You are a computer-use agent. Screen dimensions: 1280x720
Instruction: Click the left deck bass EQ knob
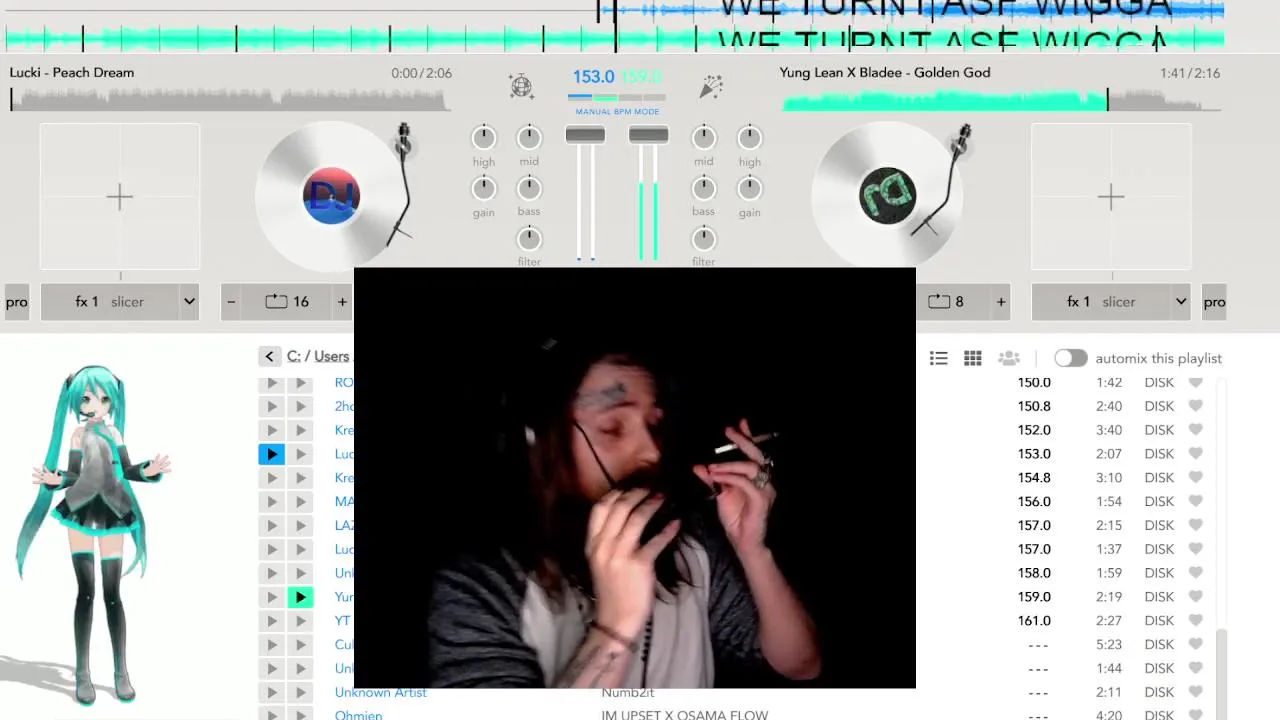point(529,188)
